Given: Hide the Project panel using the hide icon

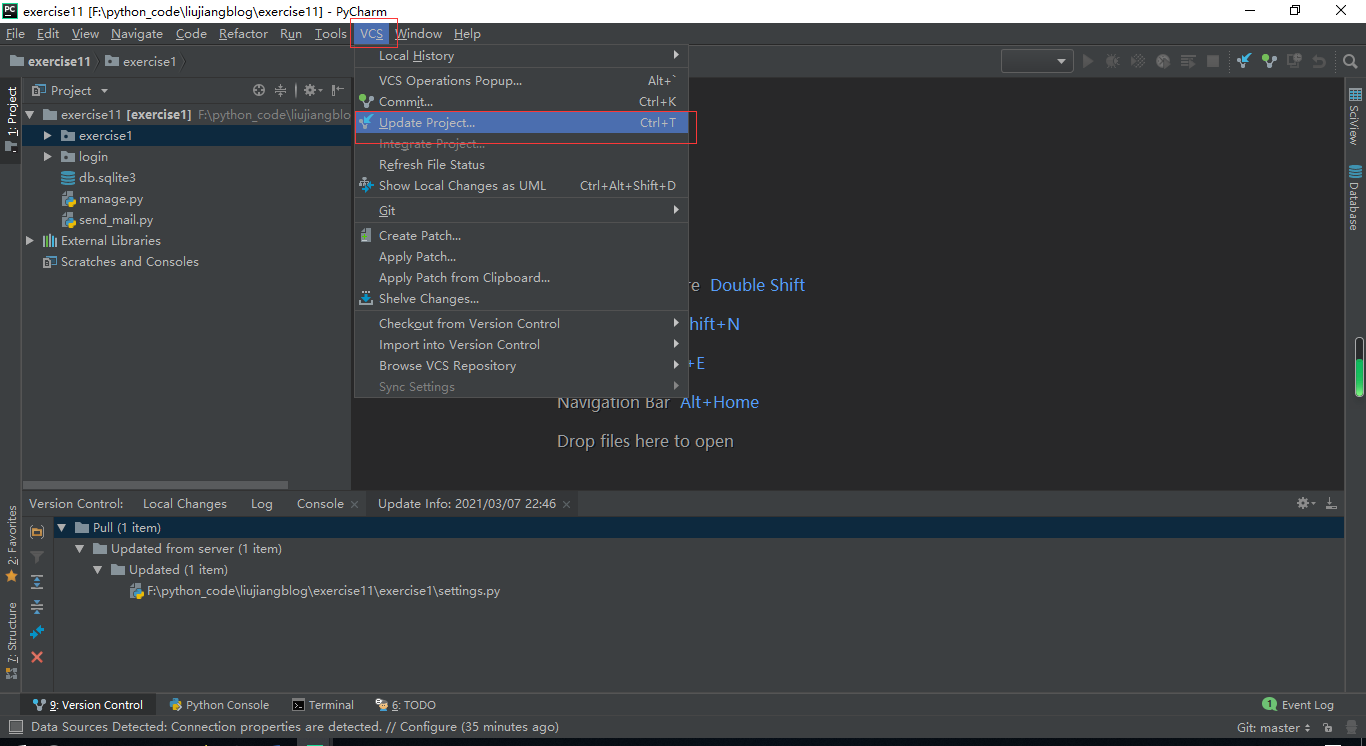Looking at the screenshot, I should (x=338, y=90).
